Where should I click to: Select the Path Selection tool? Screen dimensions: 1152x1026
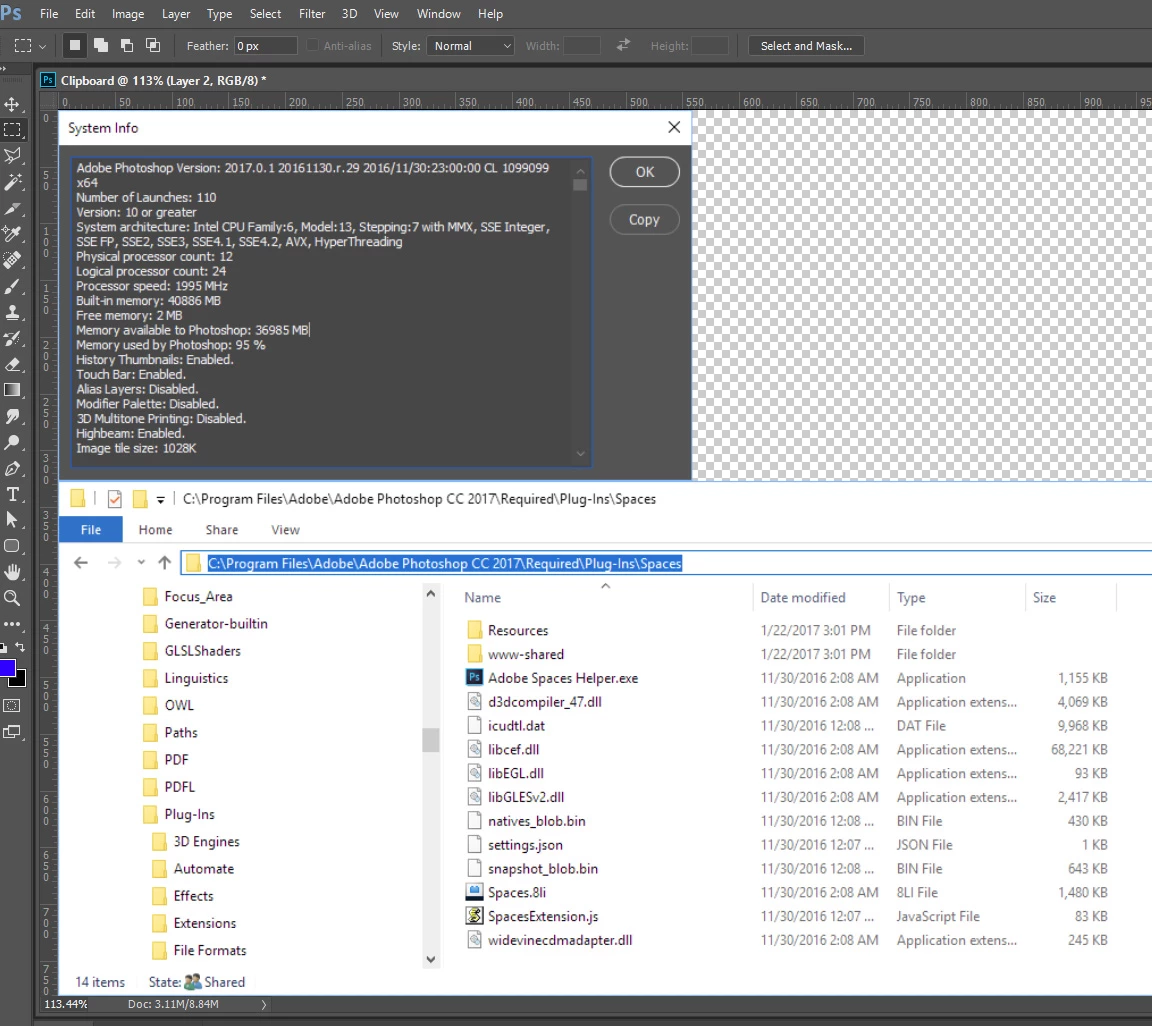click(12, 520)
